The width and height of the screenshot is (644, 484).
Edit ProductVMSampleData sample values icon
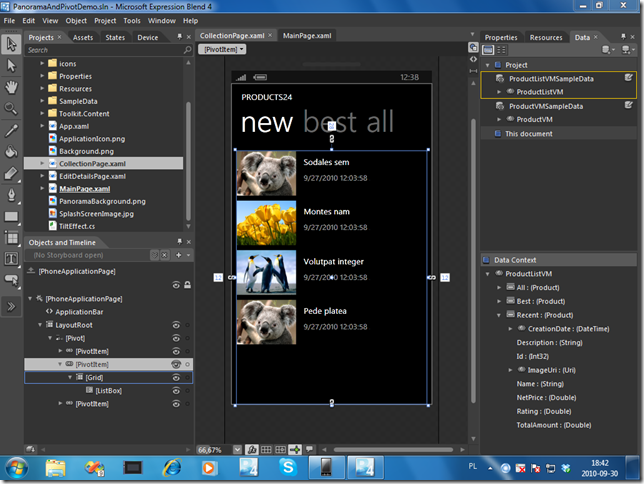[628, 105]
